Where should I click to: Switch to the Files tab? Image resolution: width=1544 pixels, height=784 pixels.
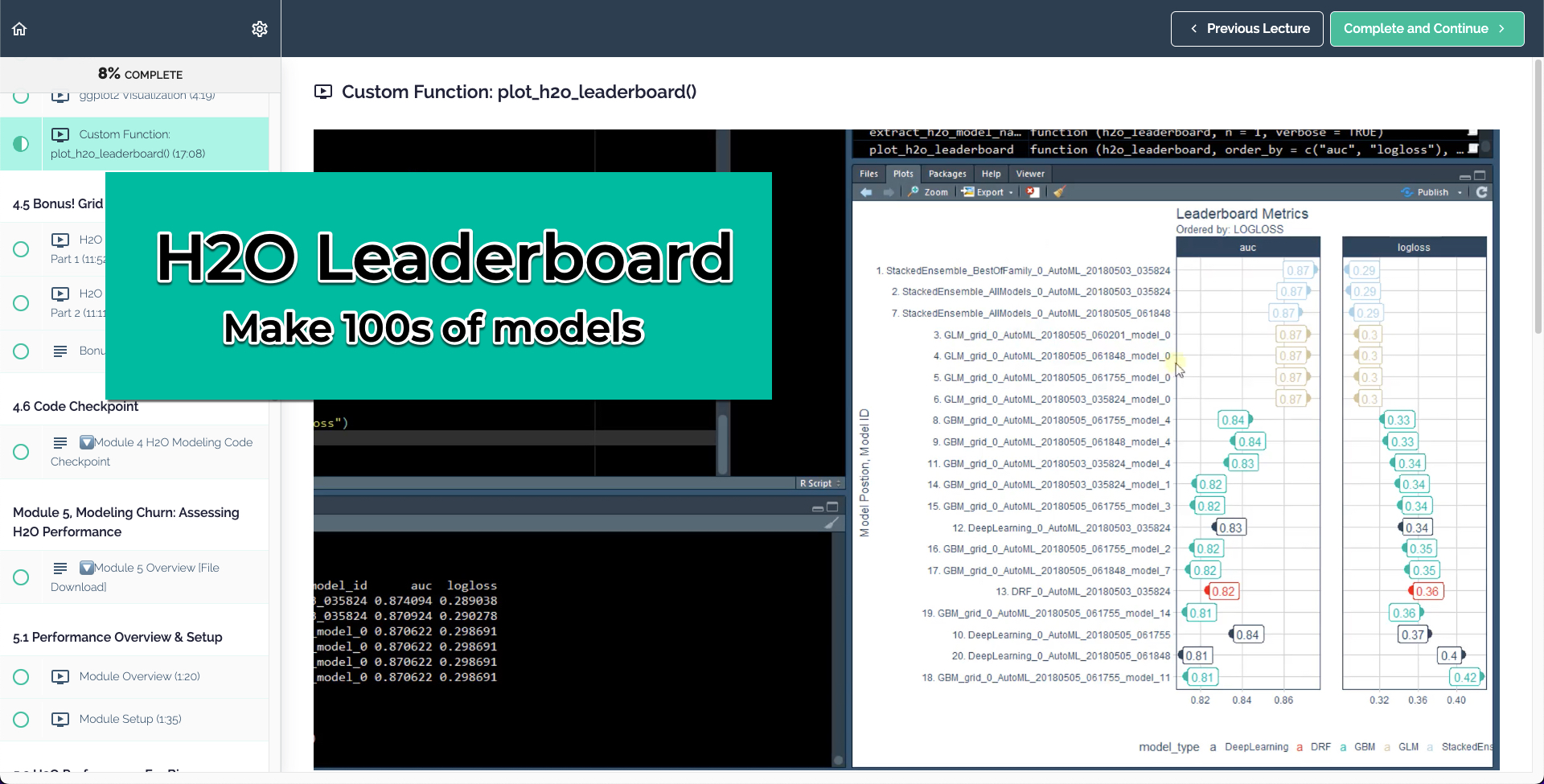868,174
